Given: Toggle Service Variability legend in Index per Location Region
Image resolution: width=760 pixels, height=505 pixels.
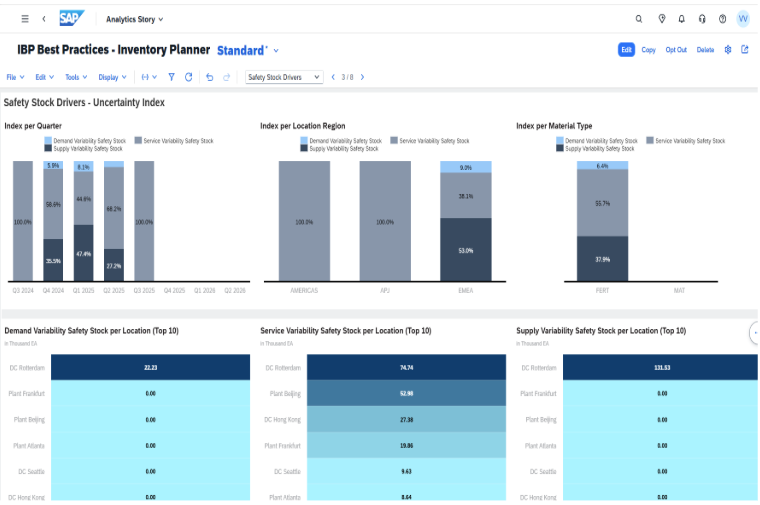Looking at the screenshot, I should tap(430, 141).
